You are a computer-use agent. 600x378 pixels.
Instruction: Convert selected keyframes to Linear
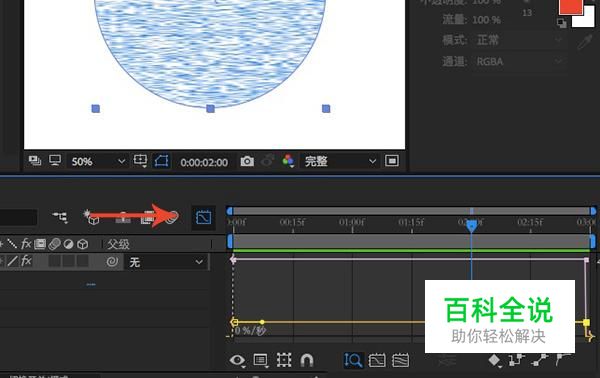click(x=540, y=360)
